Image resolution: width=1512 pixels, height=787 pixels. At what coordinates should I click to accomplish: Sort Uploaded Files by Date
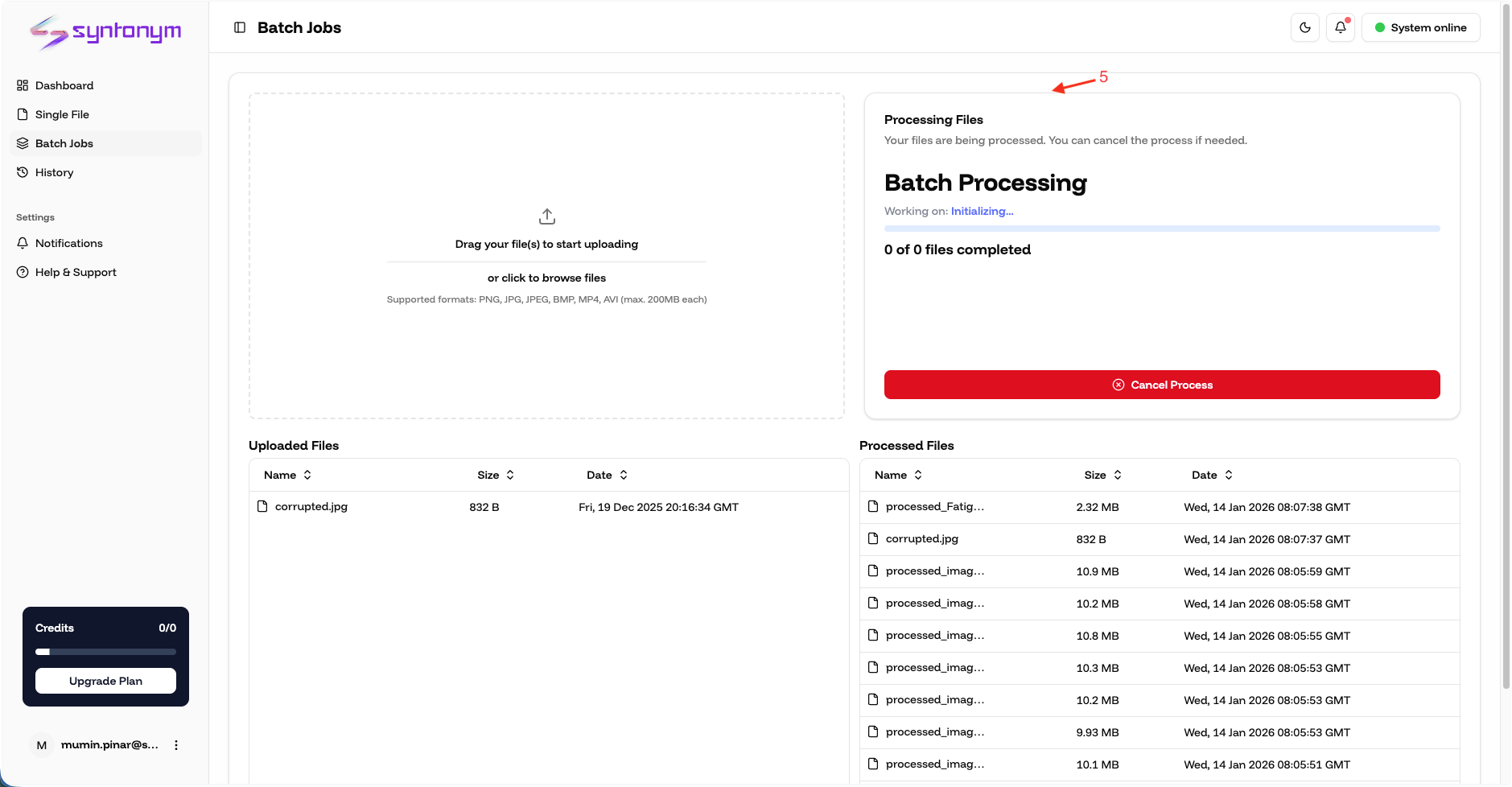pyautogui.click(x=607, y=475)
